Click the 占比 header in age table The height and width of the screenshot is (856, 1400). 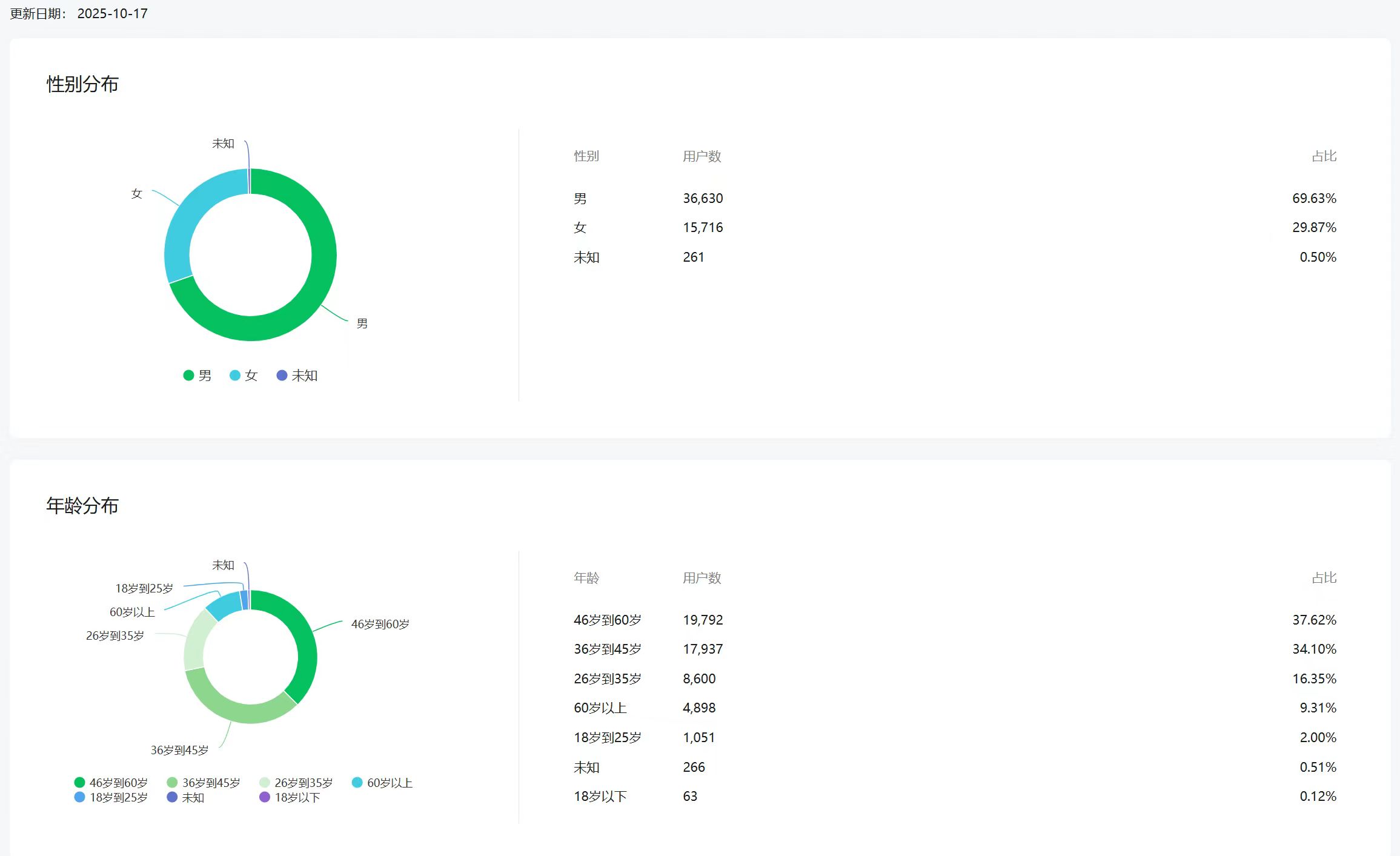point(1324,578)
